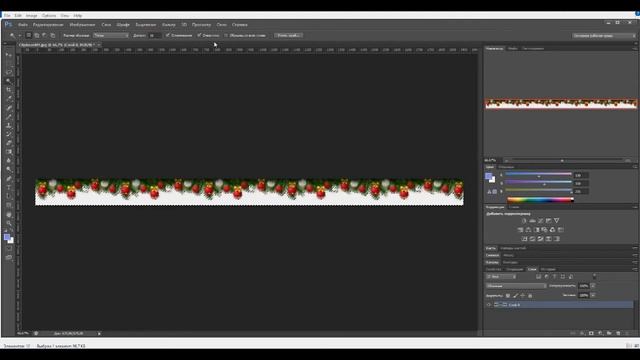Toggle lock all for layer

tap(530, 296)
